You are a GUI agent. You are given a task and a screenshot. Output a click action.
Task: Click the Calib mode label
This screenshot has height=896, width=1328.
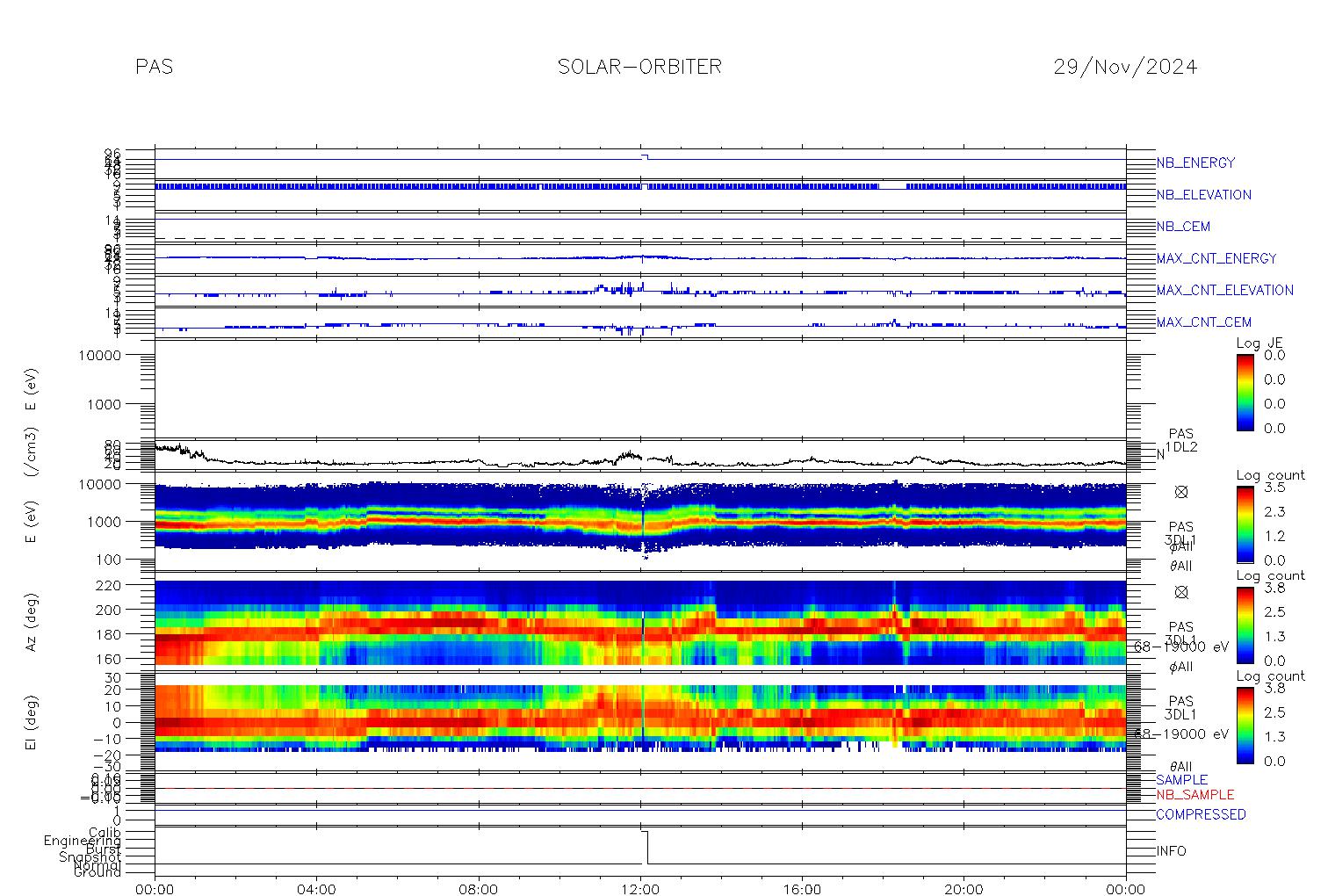pyautogui.click(x=105, y=832)
